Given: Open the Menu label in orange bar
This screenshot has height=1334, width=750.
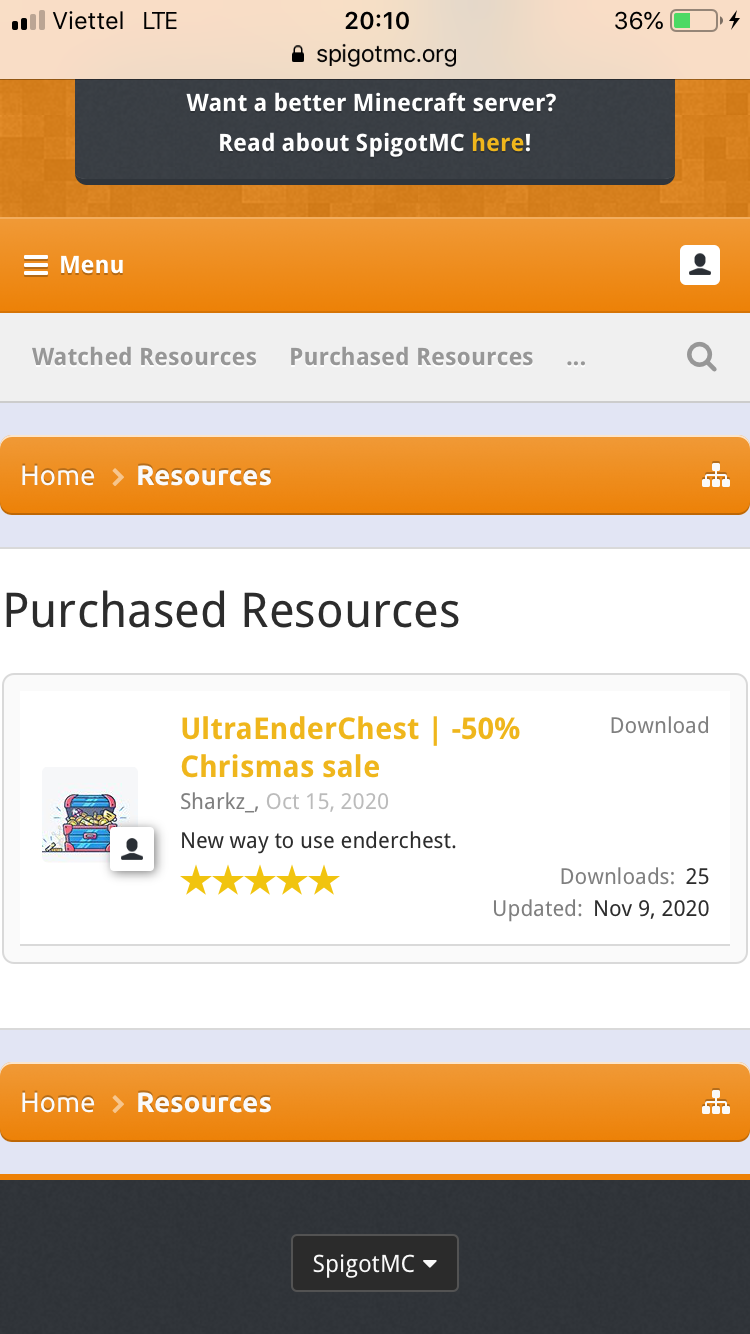Looking at the screenshot, I should [x=92, y=265].
